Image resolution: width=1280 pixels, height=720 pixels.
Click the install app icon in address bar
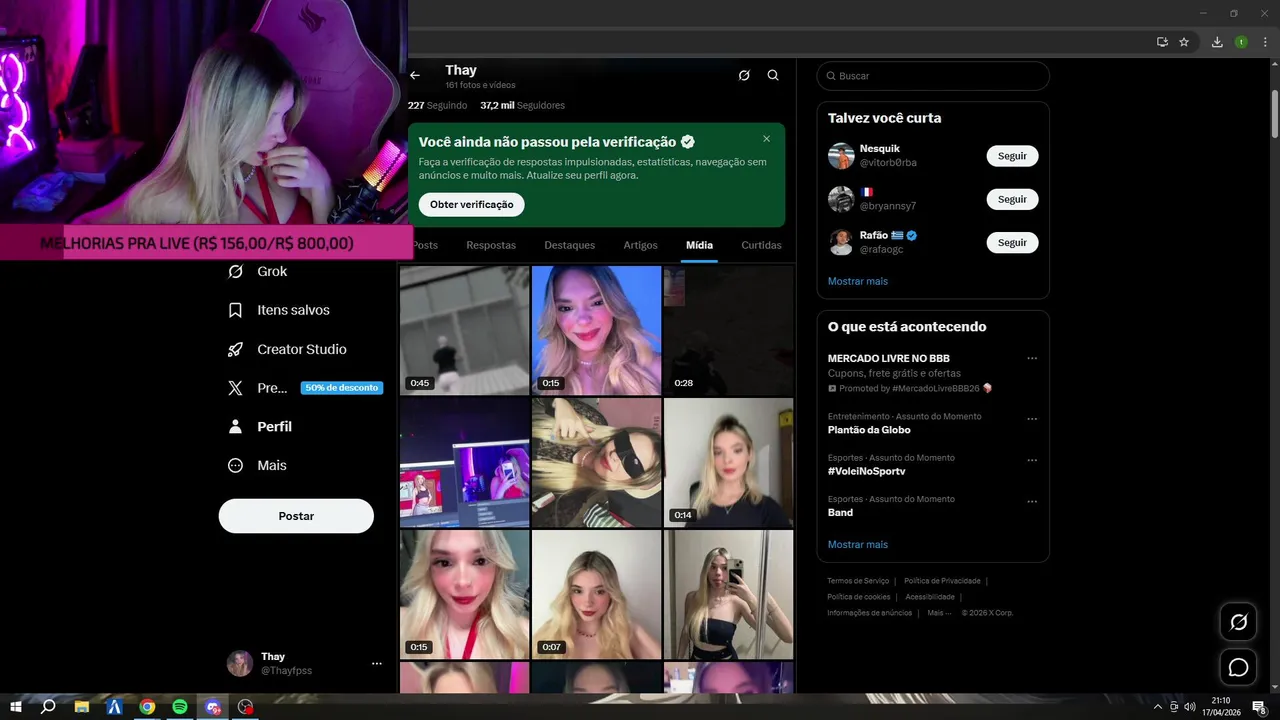tap(1162, 42)
